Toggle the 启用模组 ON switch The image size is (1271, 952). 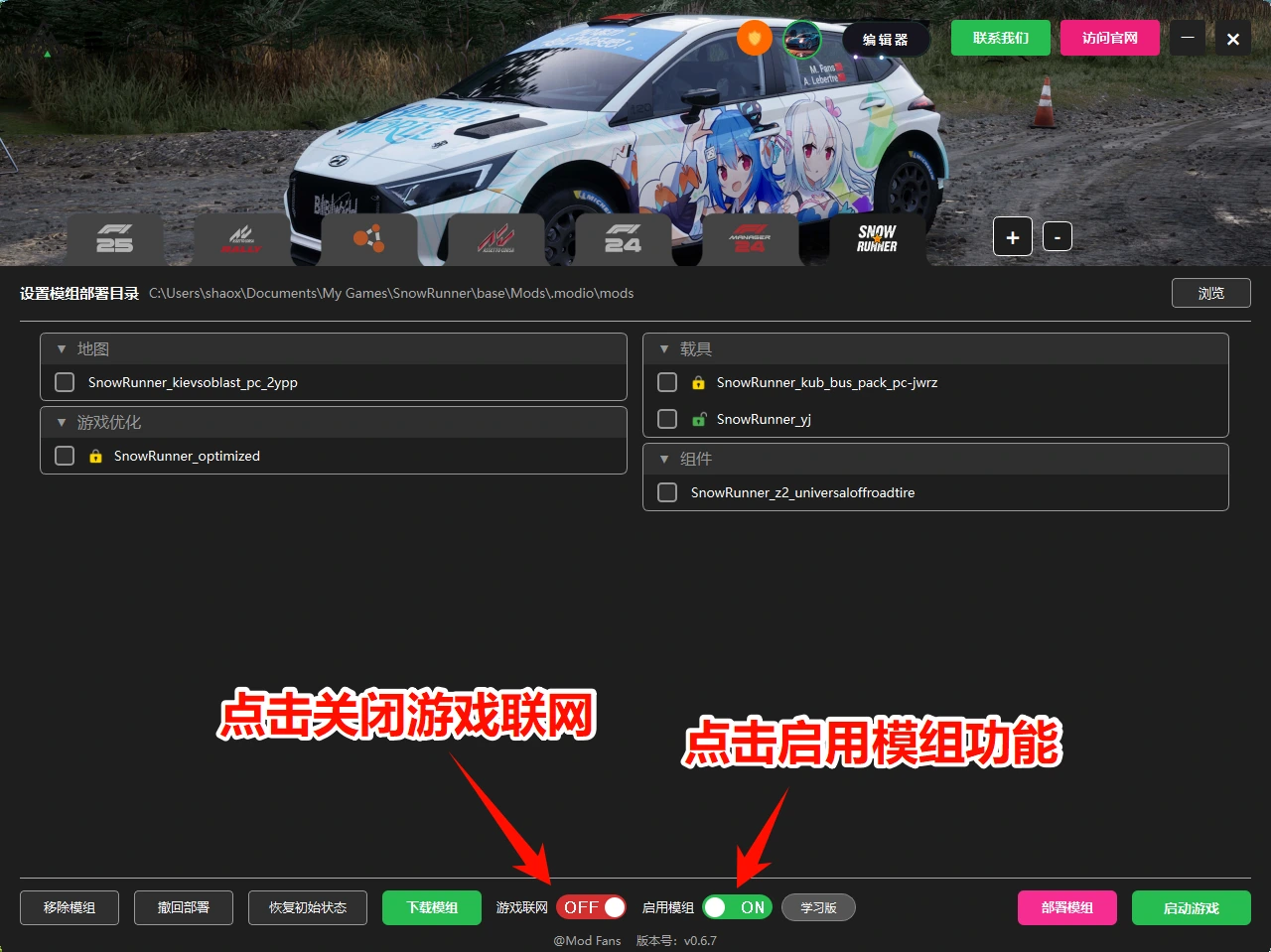[x=737, y=907]
